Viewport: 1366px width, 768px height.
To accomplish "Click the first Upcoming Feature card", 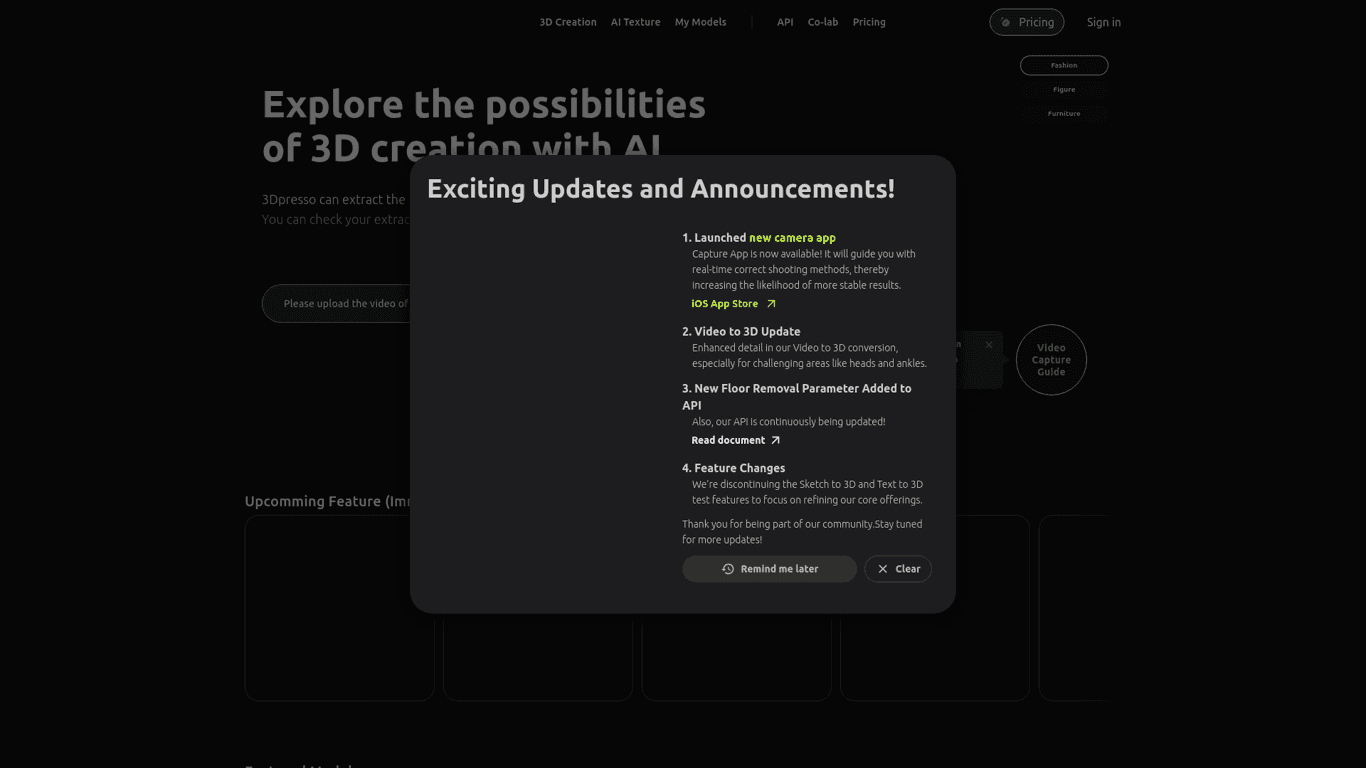I will (x=339, y=607).
